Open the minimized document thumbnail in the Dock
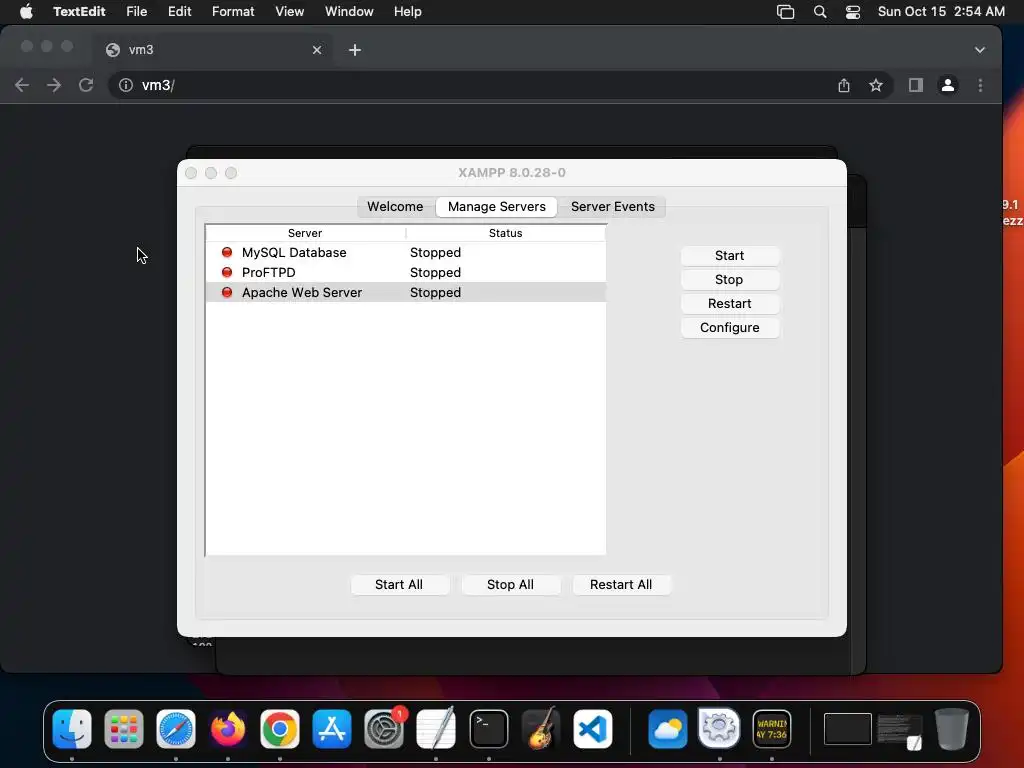Viewport: 1024px width, 768px height. 899,730
